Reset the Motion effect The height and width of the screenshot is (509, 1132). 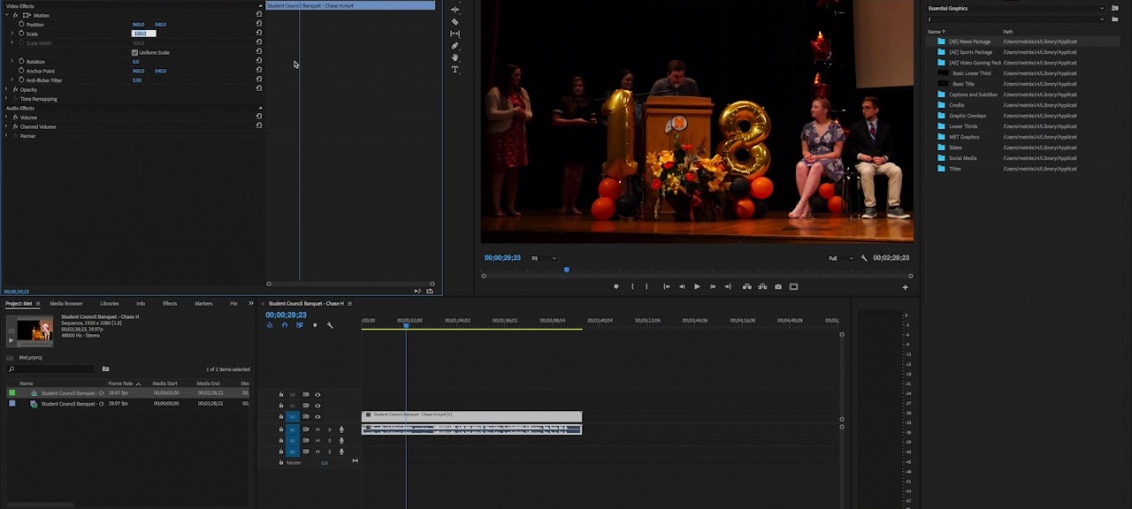coord(259,14)
